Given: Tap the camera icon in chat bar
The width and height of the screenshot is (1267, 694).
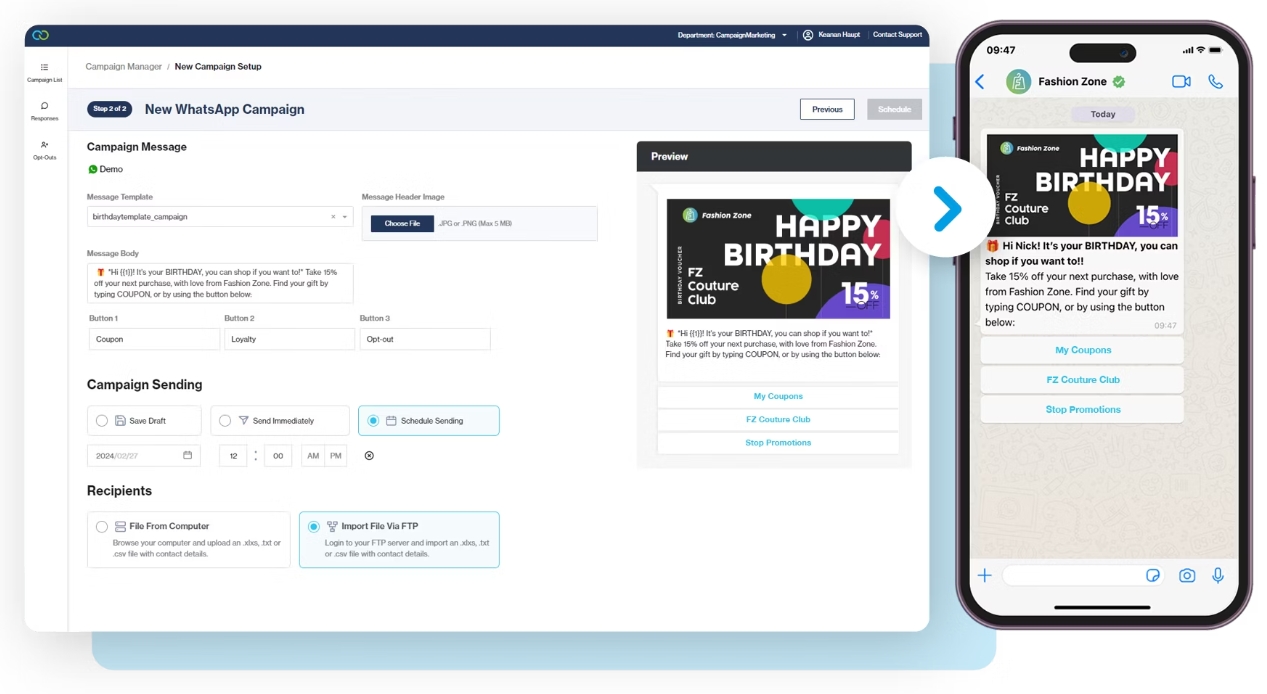Looking at the screenshot, I should point(1187,575).
